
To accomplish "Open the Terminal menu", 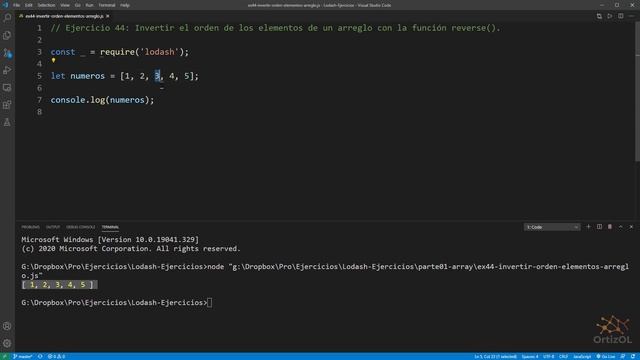I will tap(107, 5).
